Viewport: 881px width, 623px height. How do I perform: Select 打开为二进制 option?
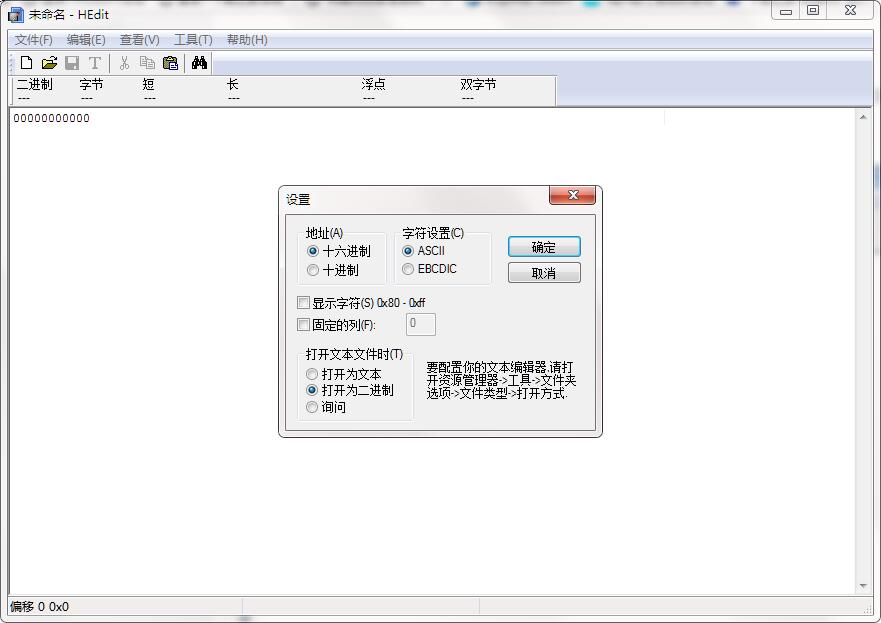pyautogui.click(x=349, y=390)
